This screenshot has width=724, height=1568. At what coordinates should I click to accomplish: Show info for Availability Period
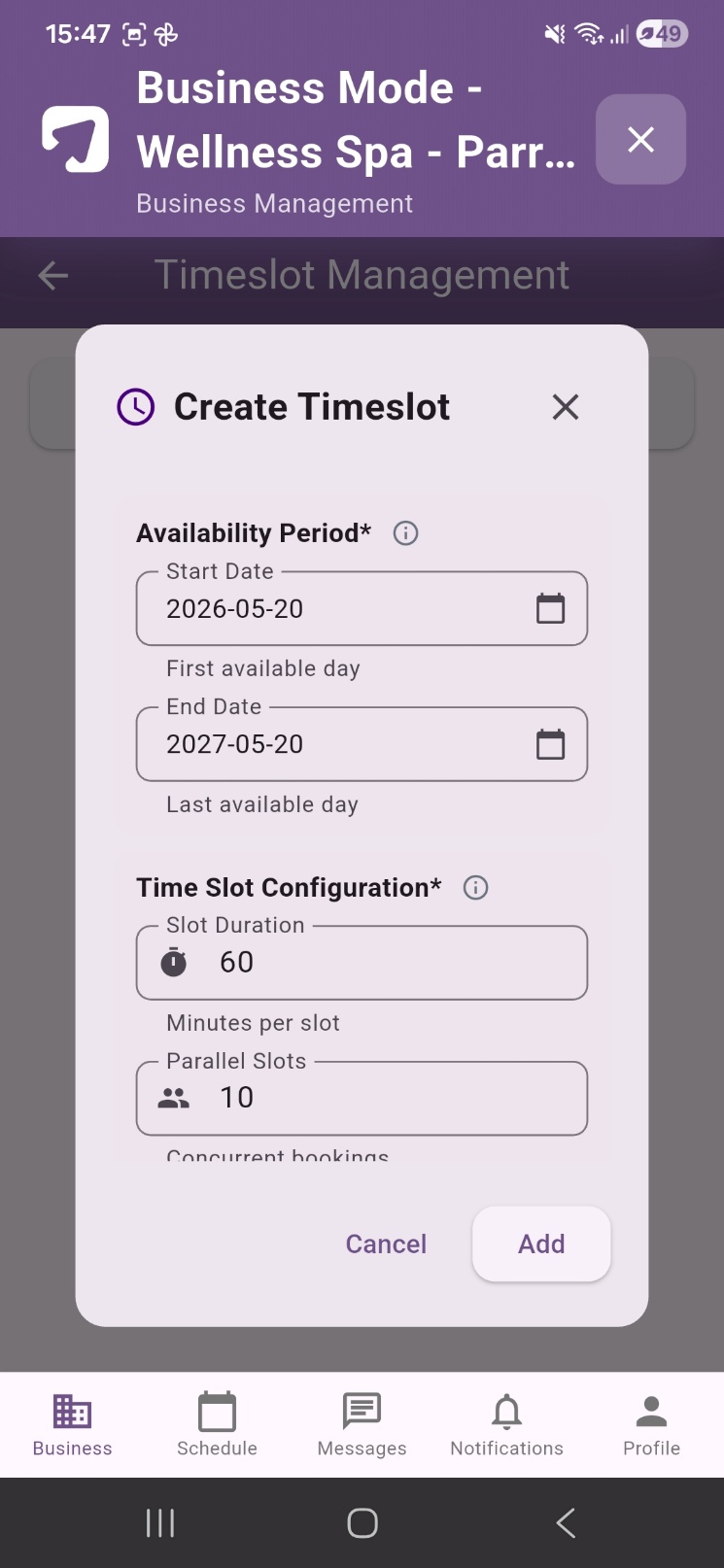tap(405, 533)
